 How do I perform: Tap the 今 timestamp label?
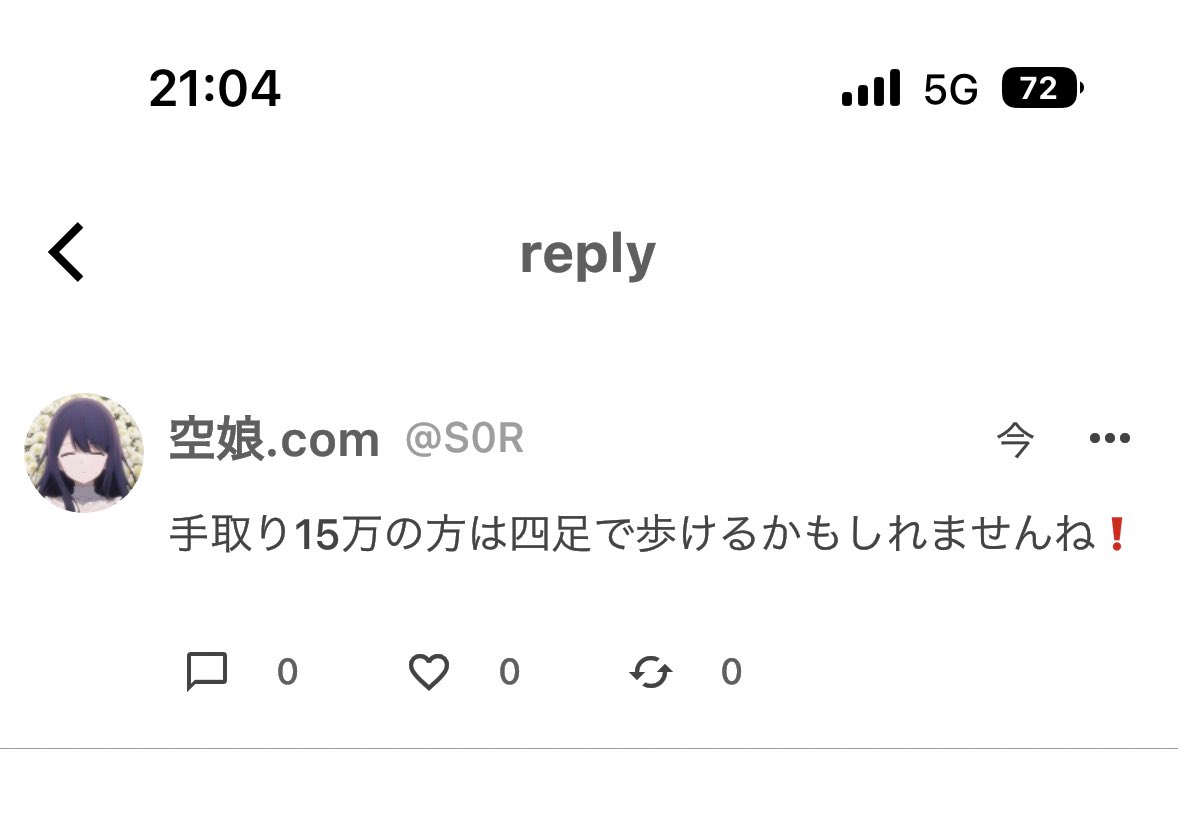(x=1015, y=439)
